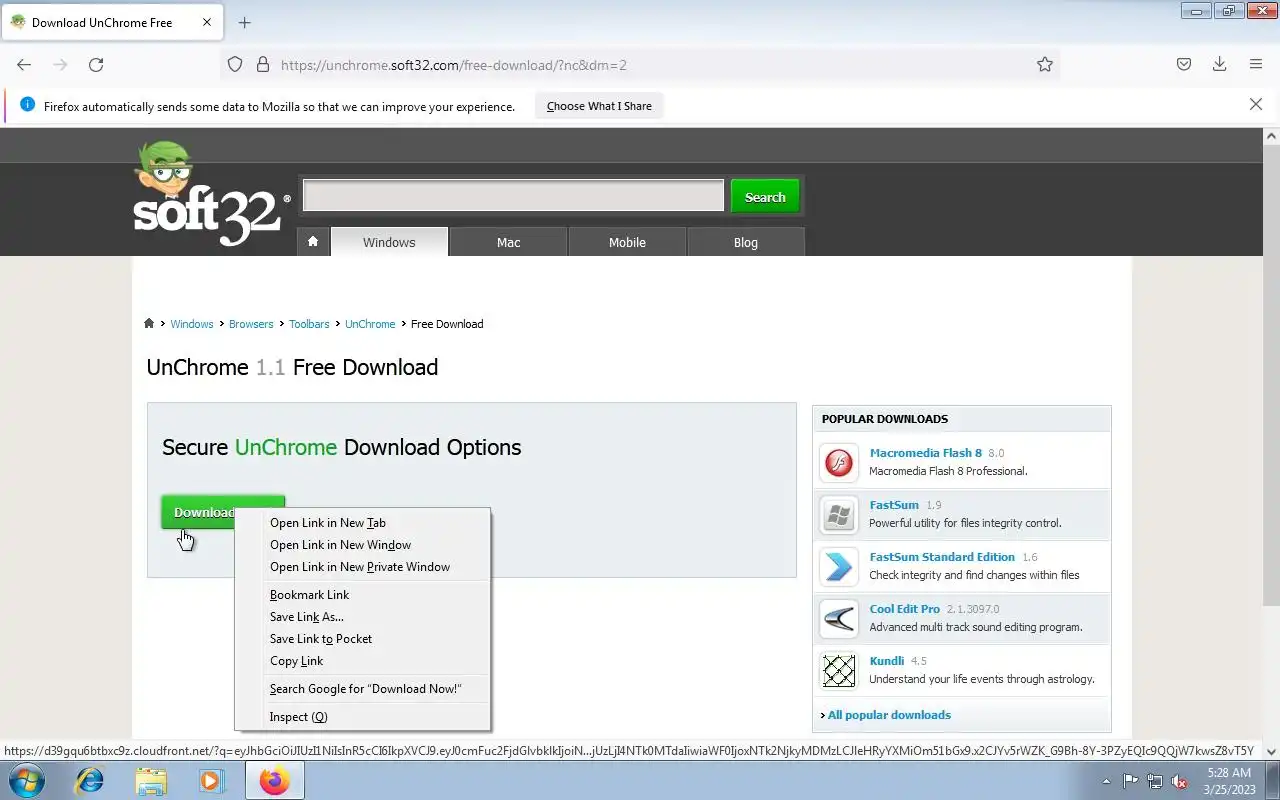Switch to the Blog tab
Image resolution: width=1280 pixels, height=800 pixels.
(746, 241)
